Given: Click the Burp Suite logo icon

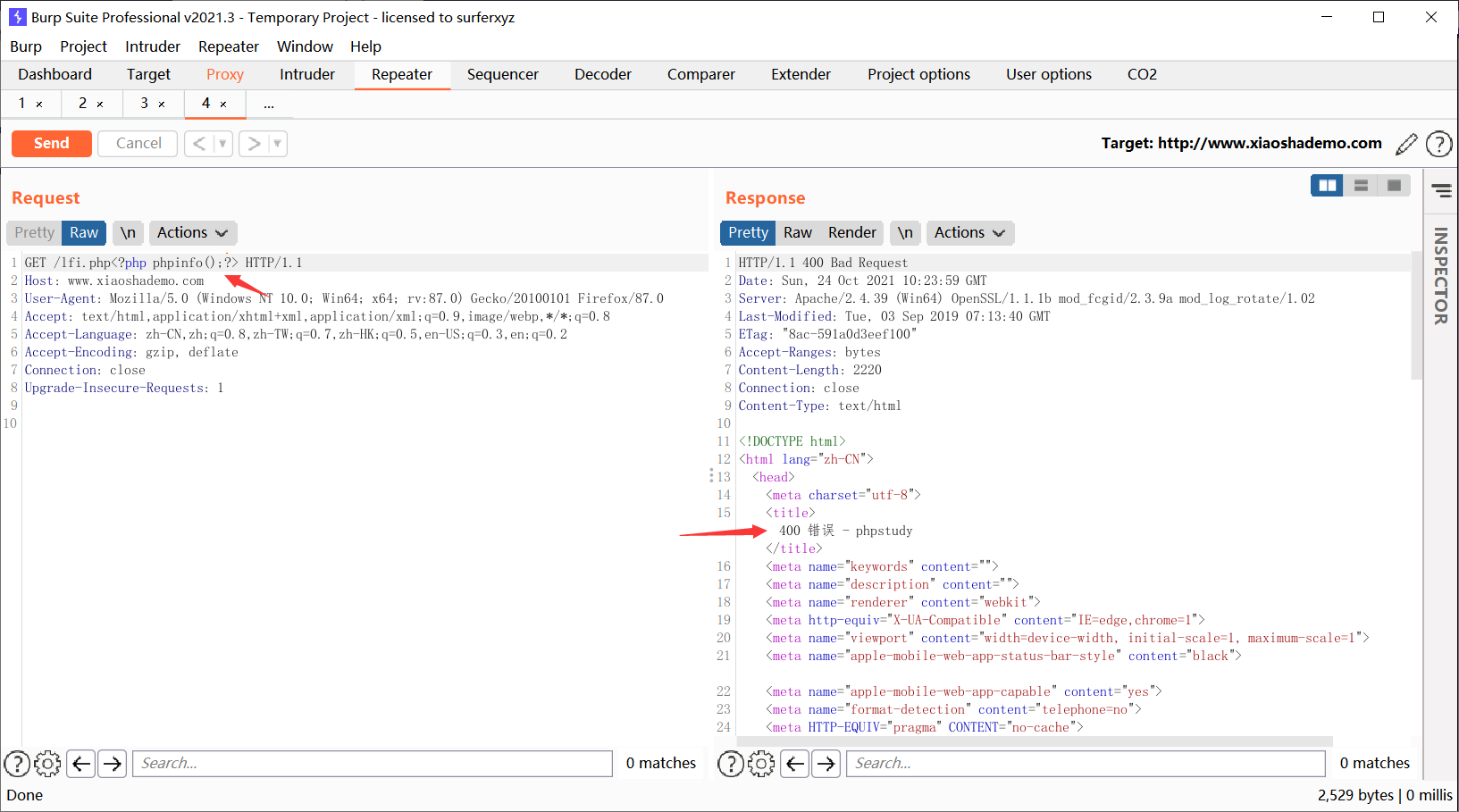Looking at the screenshot, I should pos(17,17).
